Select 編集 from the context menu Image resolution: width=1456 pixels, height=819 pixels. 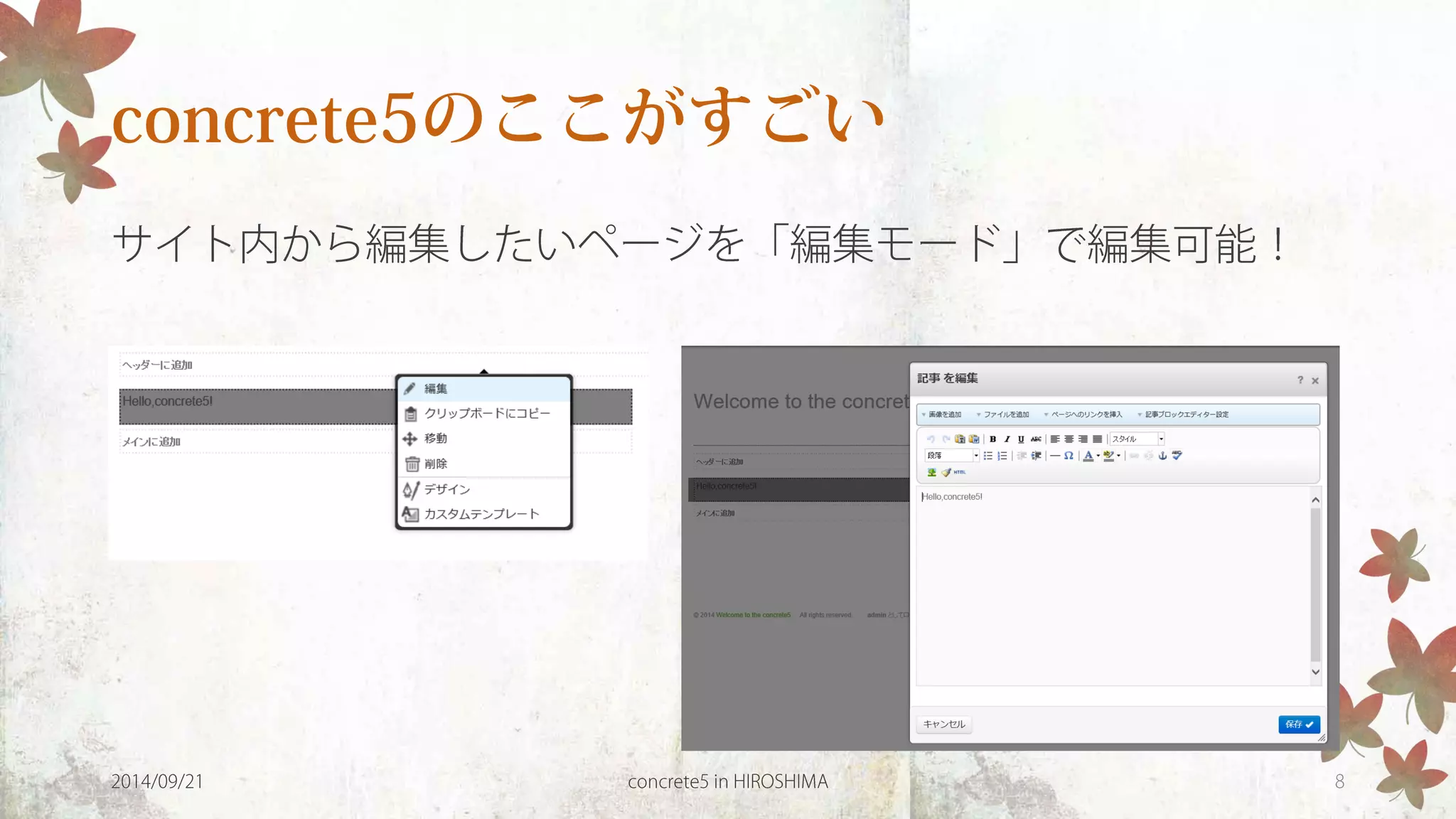pyautogui.click(x=435, y=389)
